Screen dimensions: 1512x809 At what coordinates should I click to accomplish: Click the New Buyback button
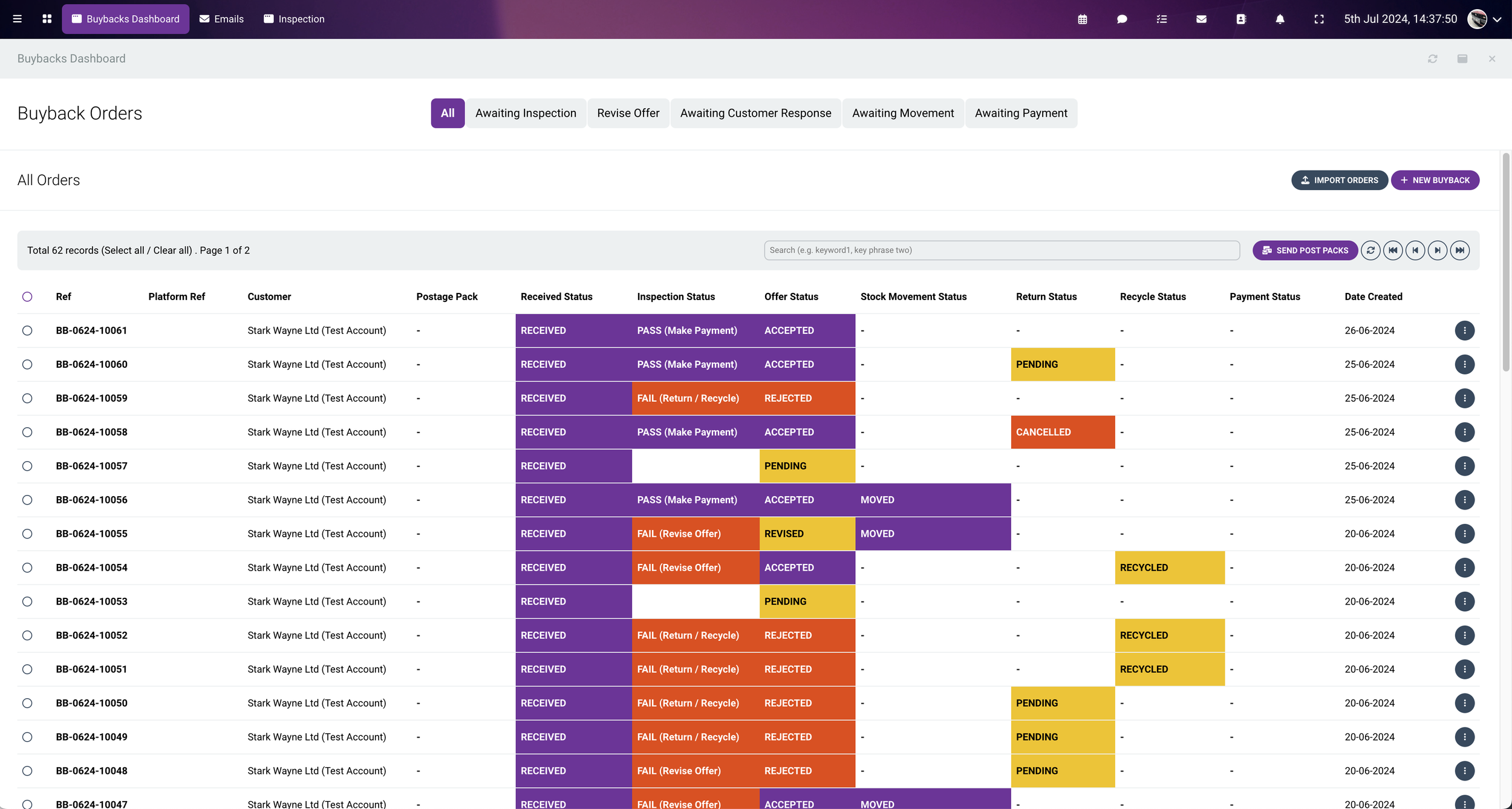click(x=1435, y=180)
